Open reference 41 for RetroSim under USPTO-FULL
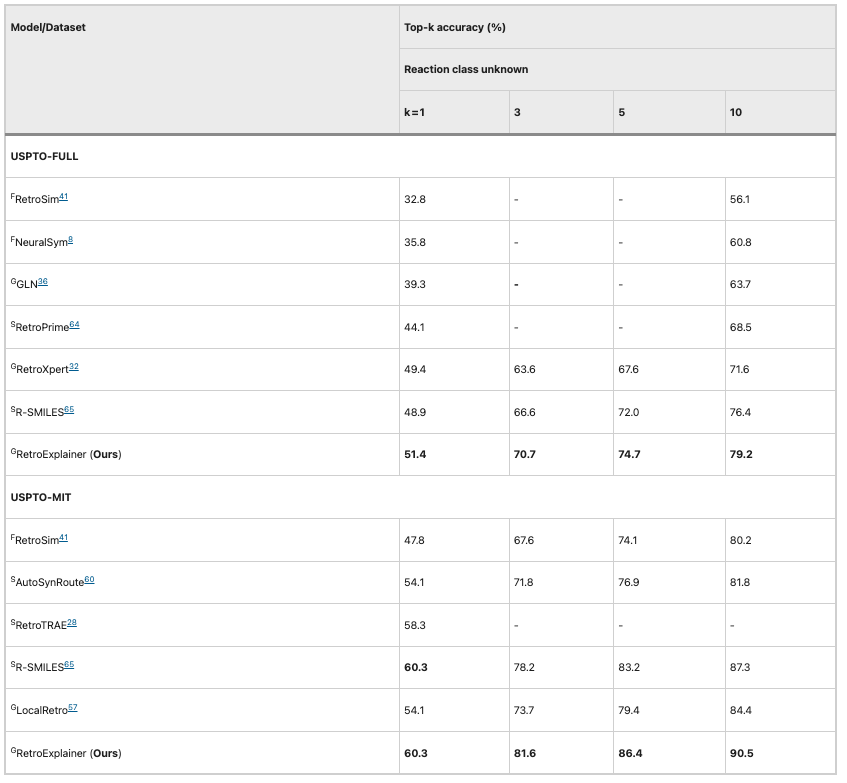The width and height of the screenshot is (847, 783). click(63, 197)
